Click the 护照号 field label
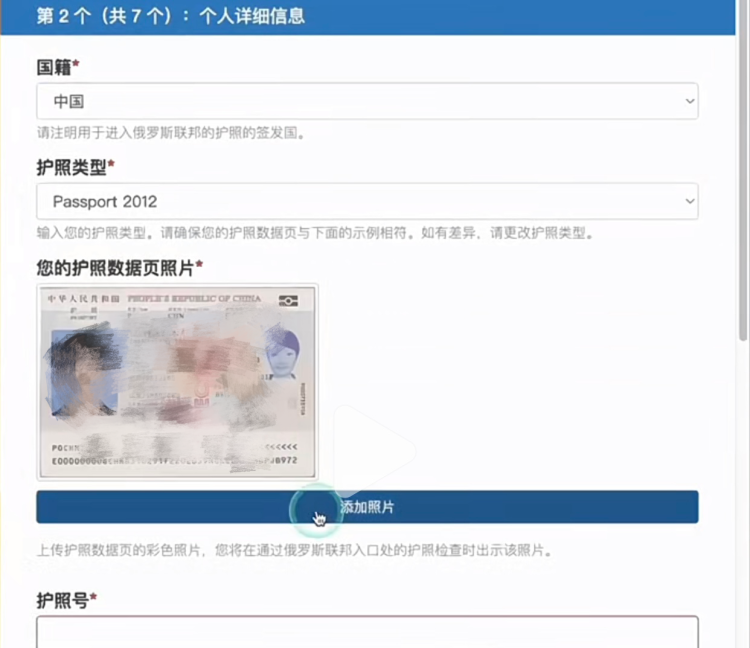 65,600
